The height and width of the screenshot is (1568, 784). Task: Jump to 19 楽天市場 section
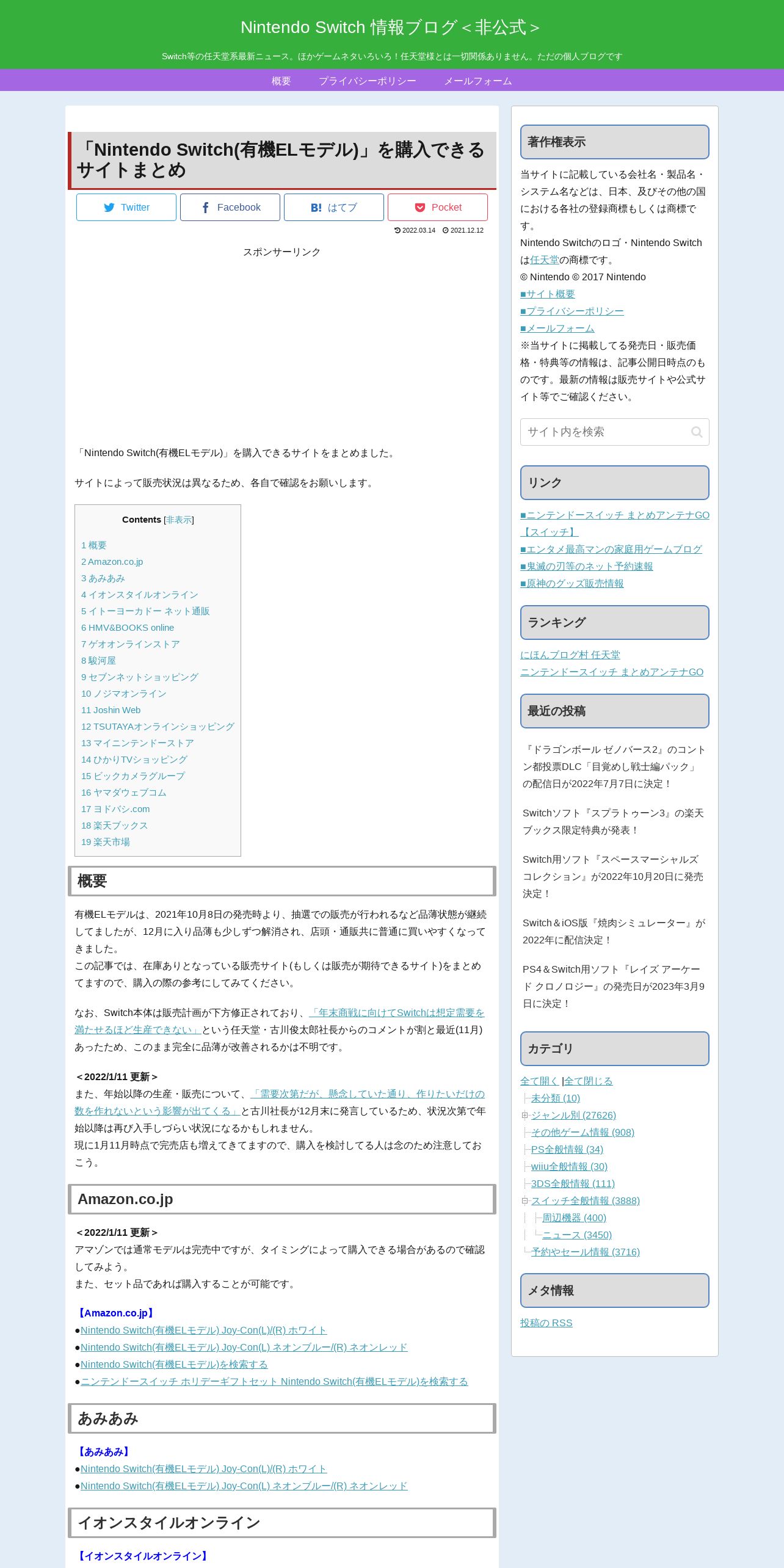coord(106,842)
